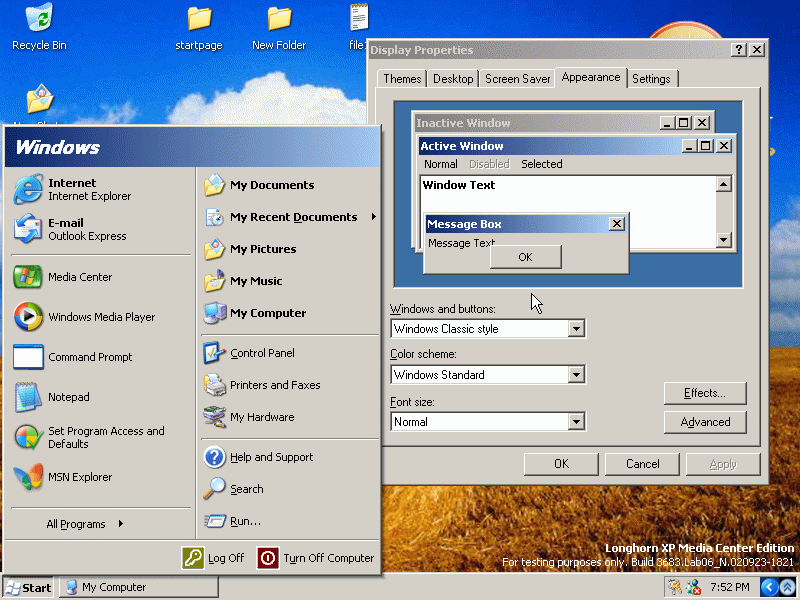This screenshot has height=600, width=800.
Task: Click the Turn Off Computer power icon
Action: pos(268,558)
